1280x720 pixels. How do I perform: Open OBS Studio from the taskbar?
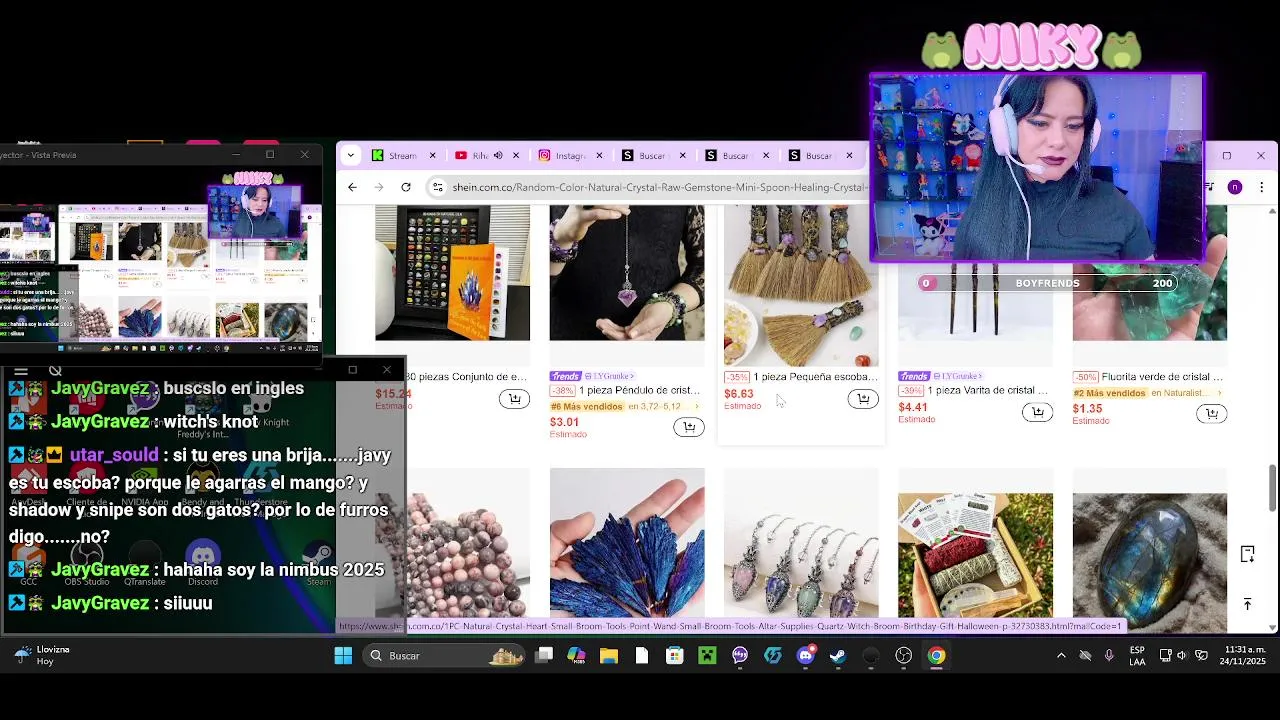(x=904, y=656)
